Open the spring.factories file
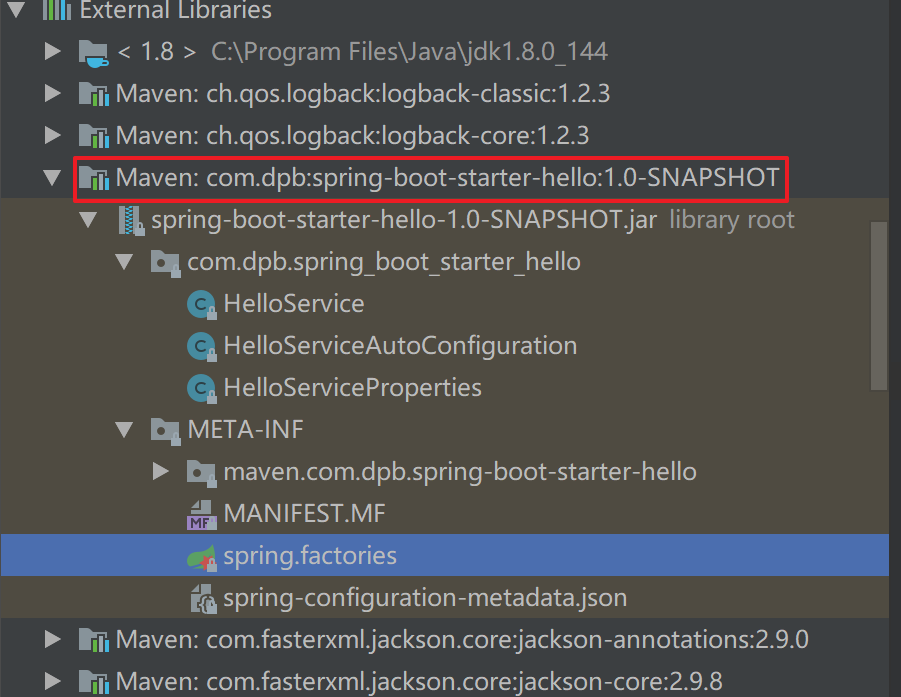Screen dimensions: 901x697 (310, 556)
